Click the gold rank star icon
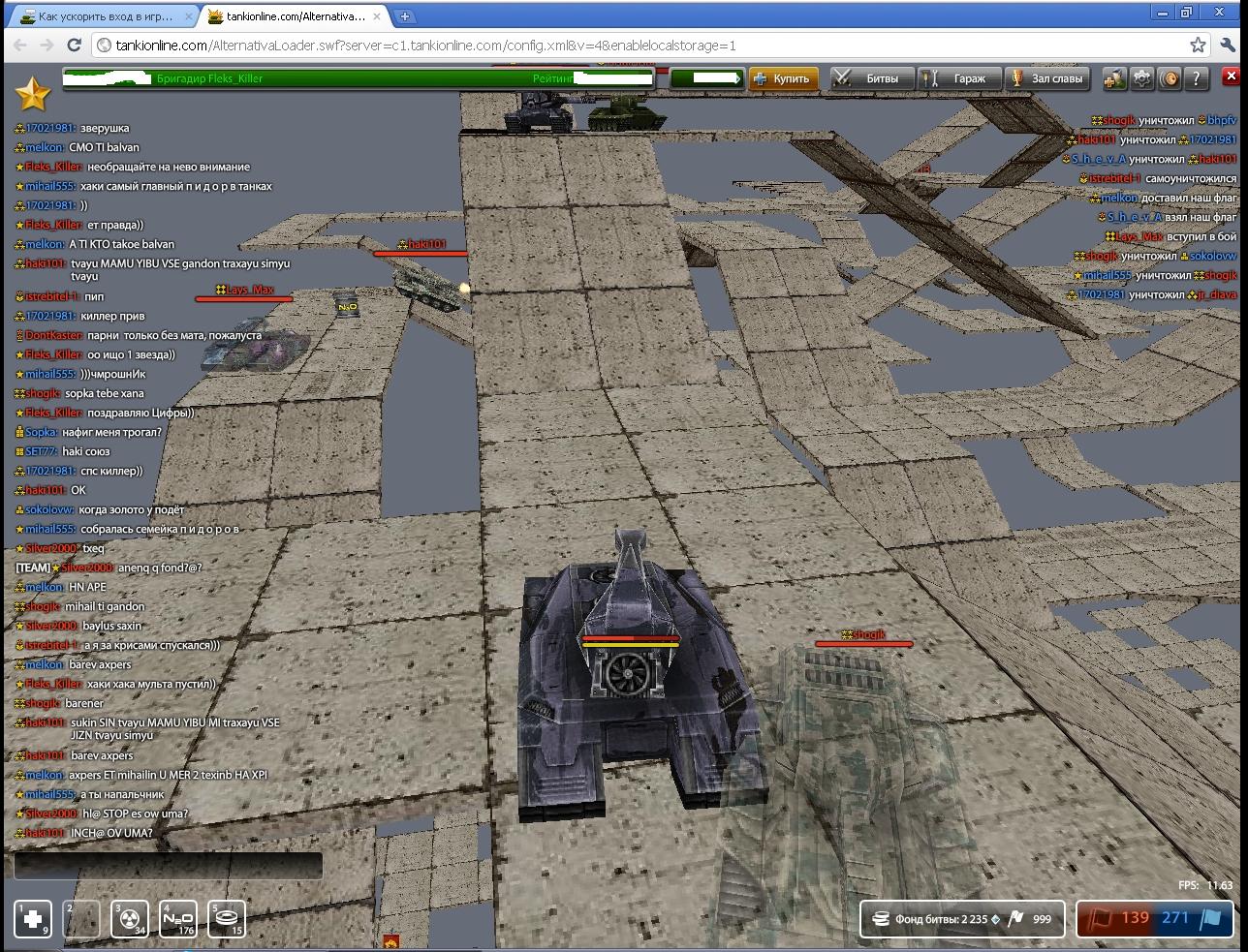Screen dimensions: 1248x952 [33, 94]
